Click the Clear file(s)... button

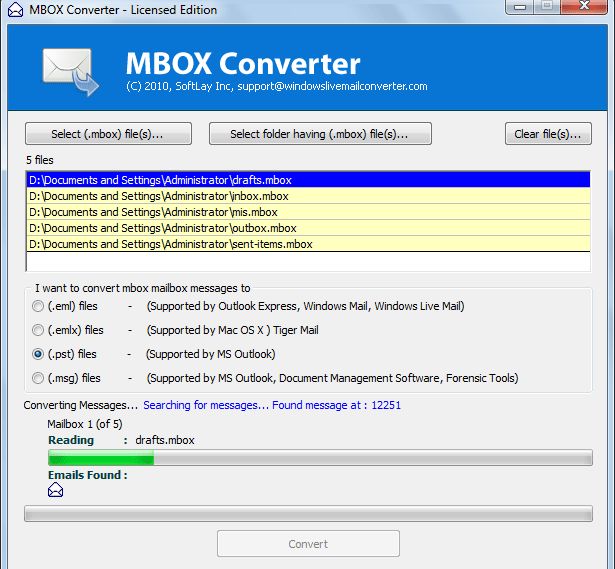pos(548,134)
